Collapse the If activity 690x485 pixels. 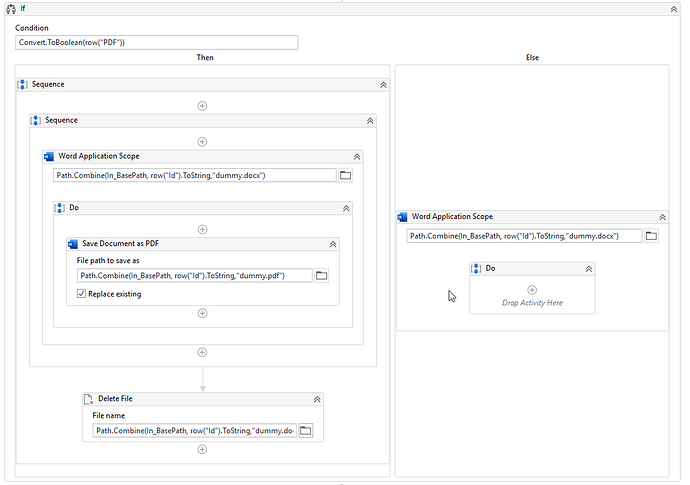click(674, 8)
